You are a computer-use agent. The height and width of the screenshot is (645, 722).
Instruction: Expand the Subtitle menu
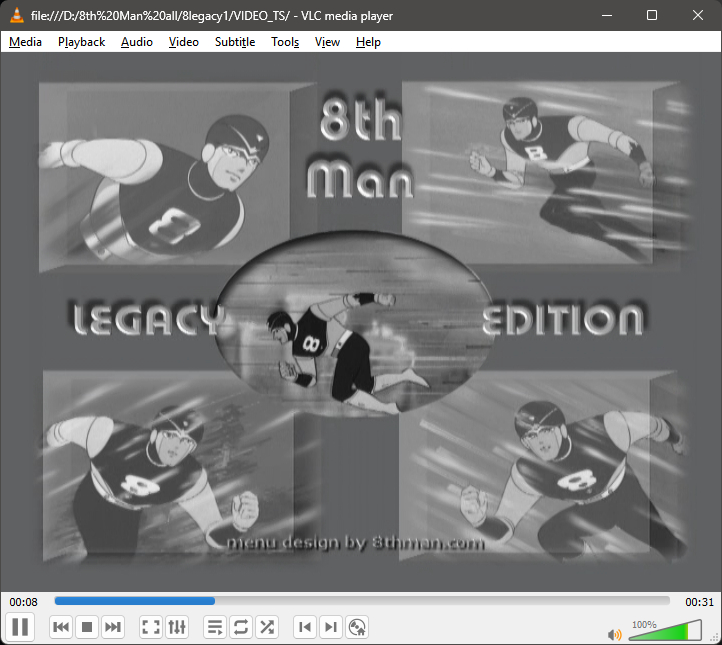click(235, 42)
